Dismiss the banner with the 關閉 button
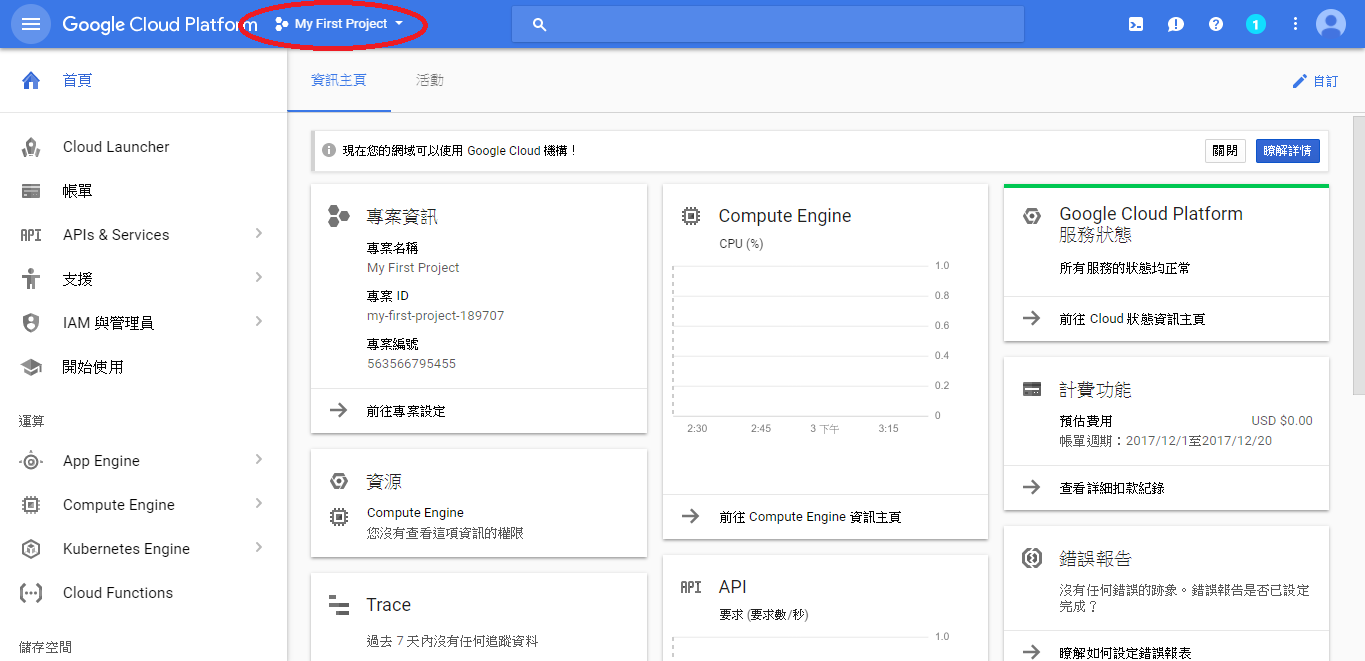The image size is (1365, 661). click(x=1225, y=151)
